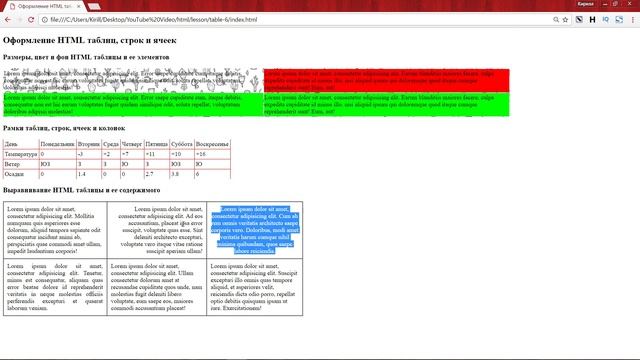
Task: Click the 'Вторник' column header
Action: 89,144
